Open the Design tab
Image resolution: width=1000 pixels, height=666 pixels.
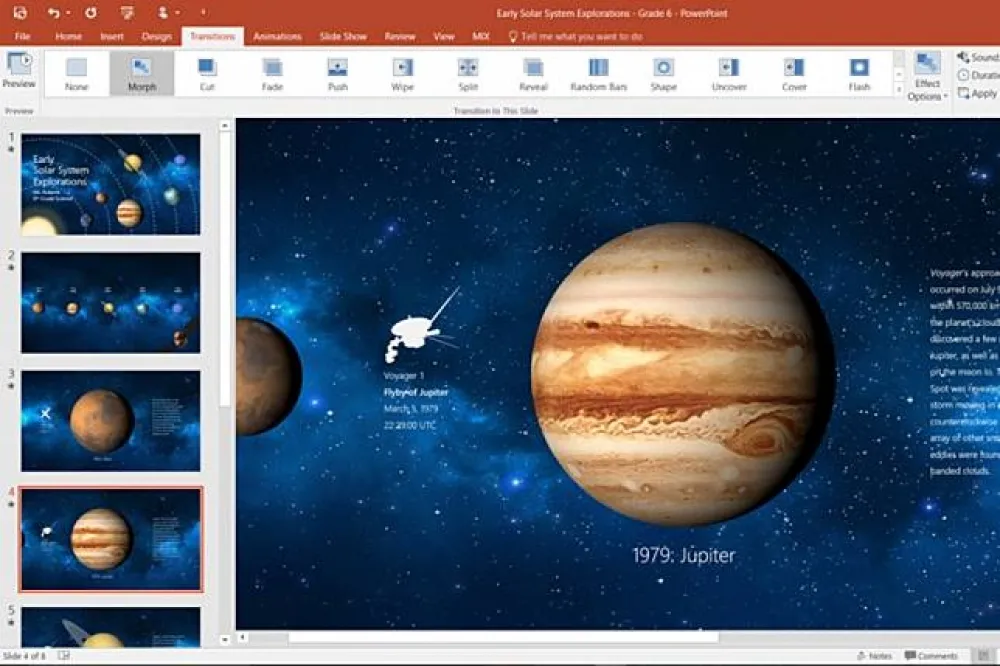coord(156,36)
